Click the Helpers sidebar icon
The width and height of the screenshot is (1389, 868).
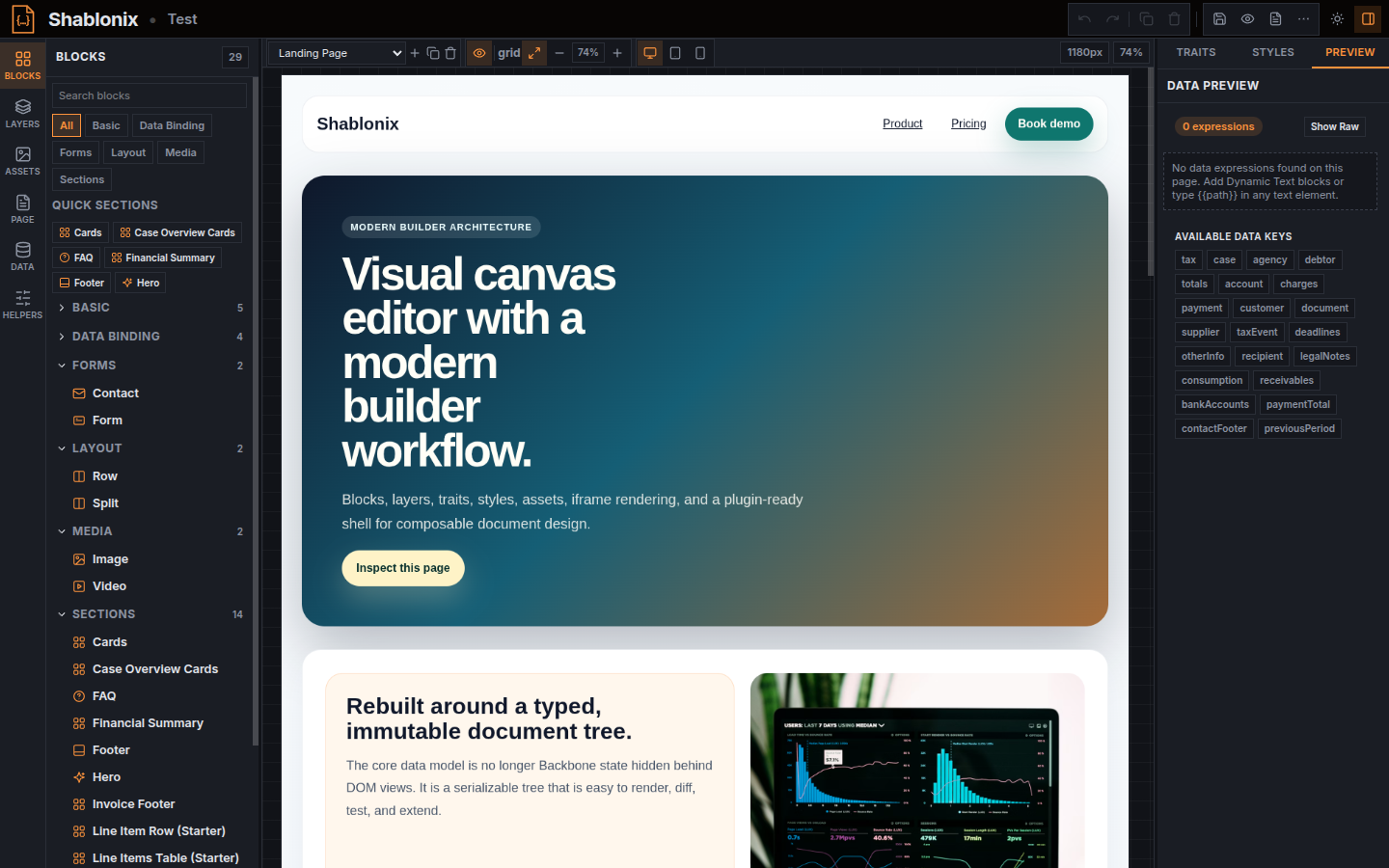[22, 304]
